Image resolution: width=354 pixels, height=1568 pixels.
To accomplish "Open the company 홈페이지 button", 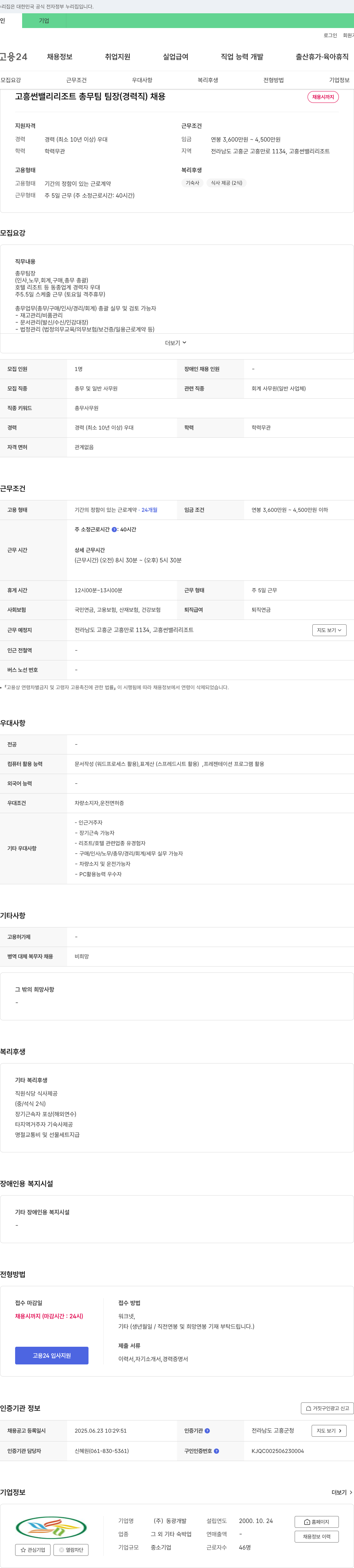I will pyautogui.click(x=316, y=1522).
